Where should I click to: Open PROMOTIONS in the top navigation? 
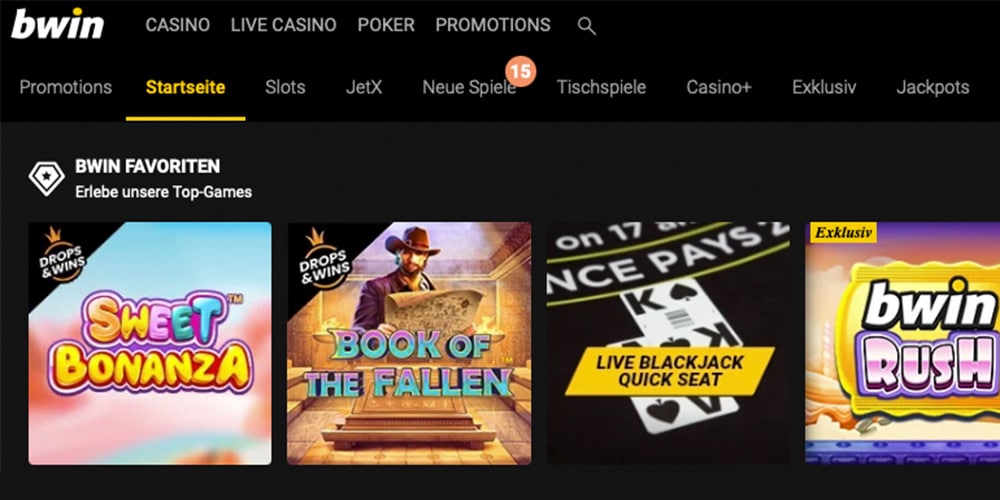point(493,25)
